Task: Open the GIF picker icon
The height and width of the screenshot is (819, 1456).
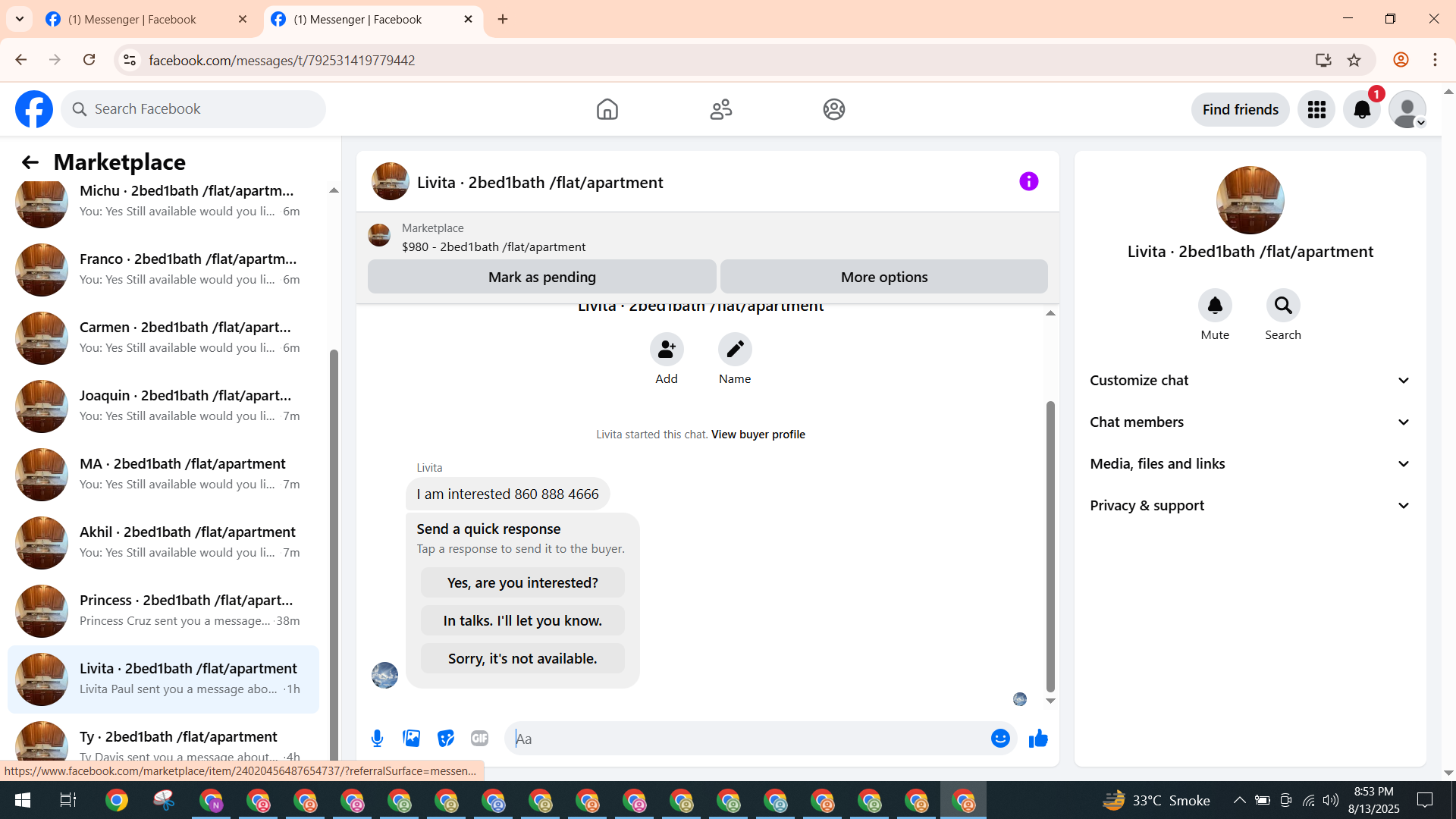Action: click(479, 739)
